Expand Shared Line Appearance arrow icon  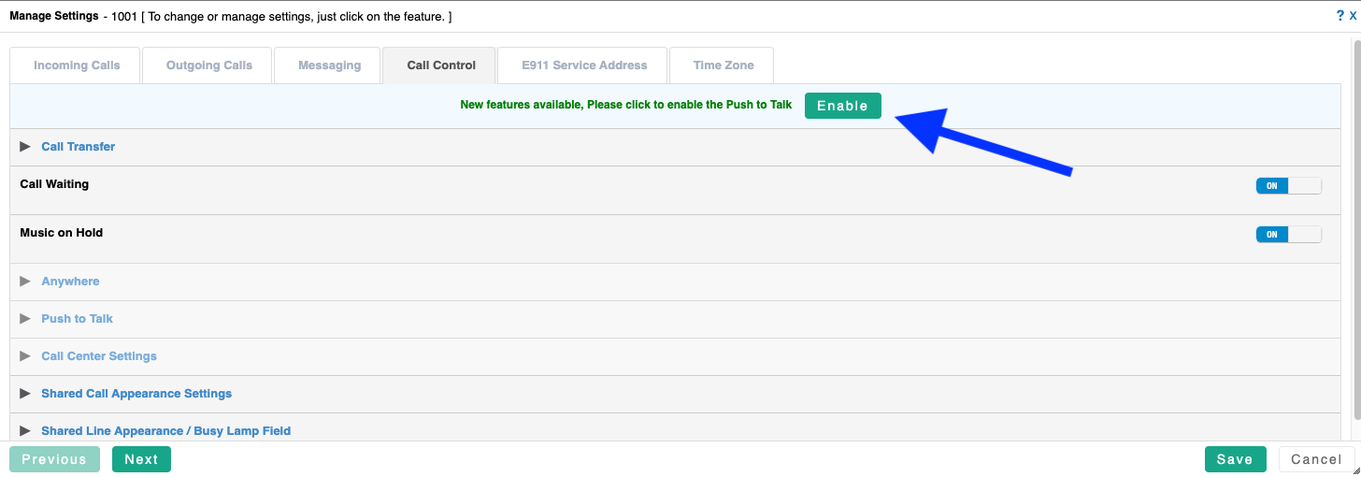[x=25, y=431]
